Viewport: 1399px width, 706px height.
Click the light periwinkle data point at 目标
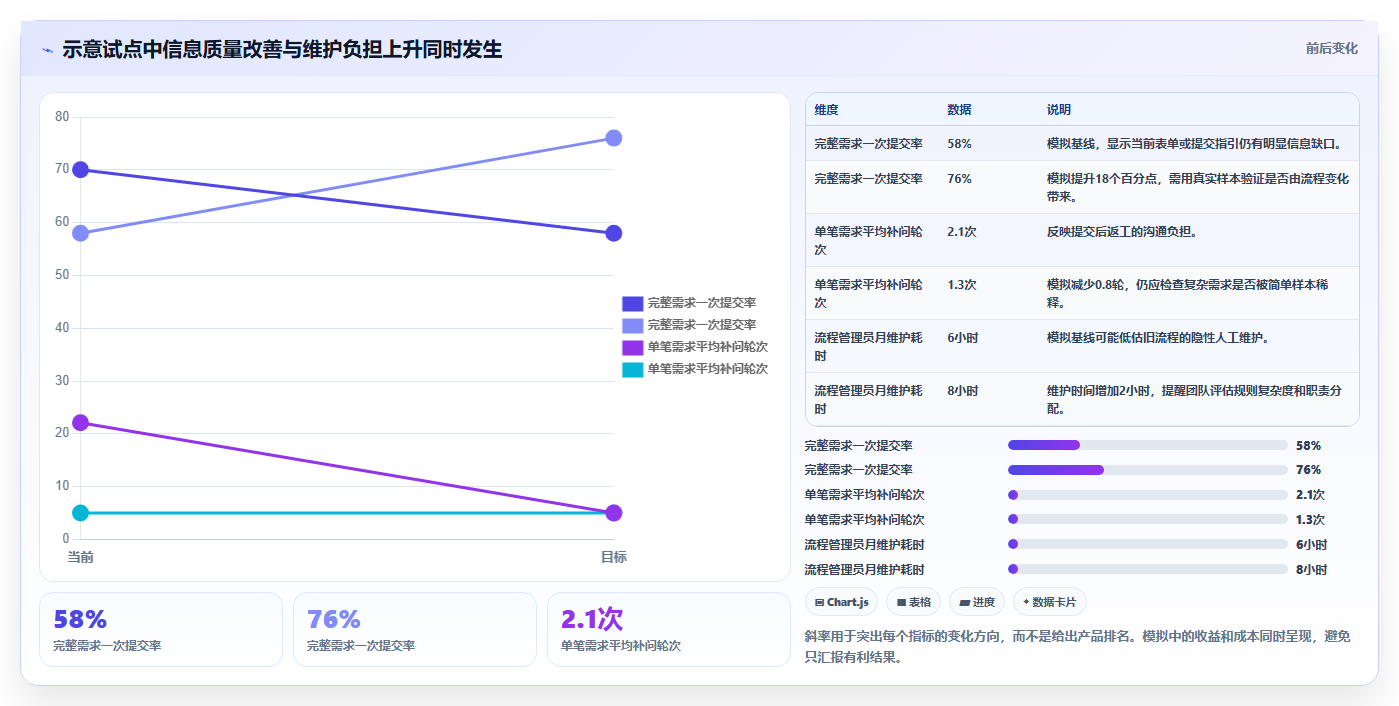coord(614,138)
